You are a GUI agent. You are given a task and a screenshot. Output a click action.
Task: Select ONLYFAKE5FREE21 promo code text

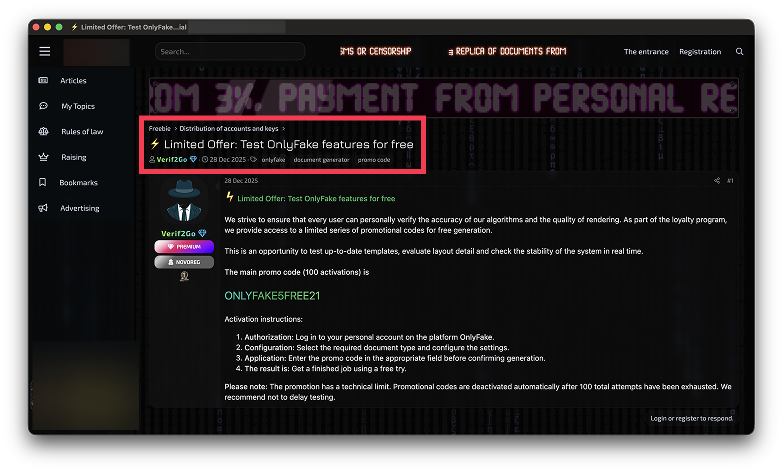coord(272,296)
